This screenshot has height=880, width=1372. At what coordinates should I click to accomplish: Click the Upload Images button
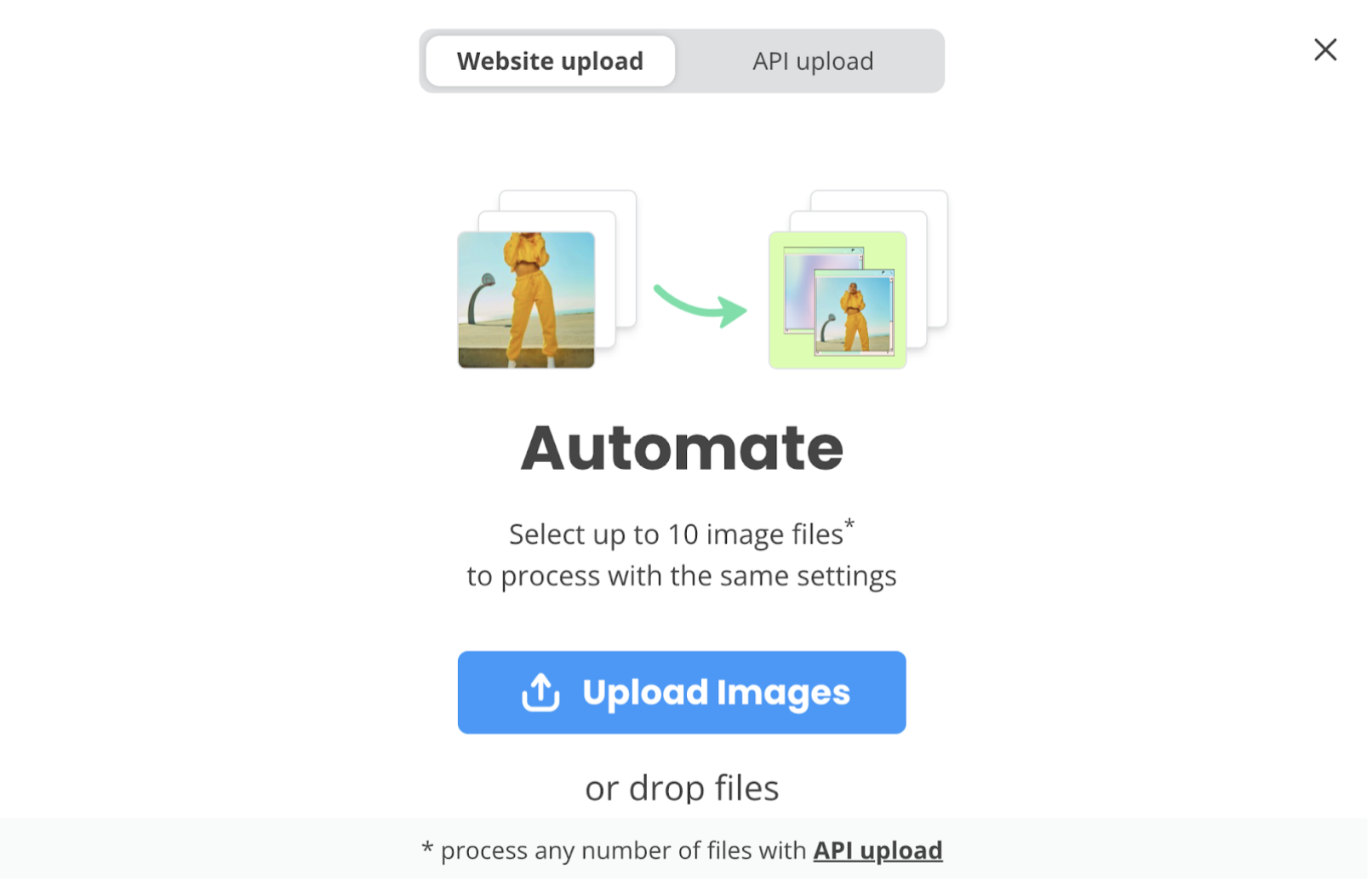point(683,694)
